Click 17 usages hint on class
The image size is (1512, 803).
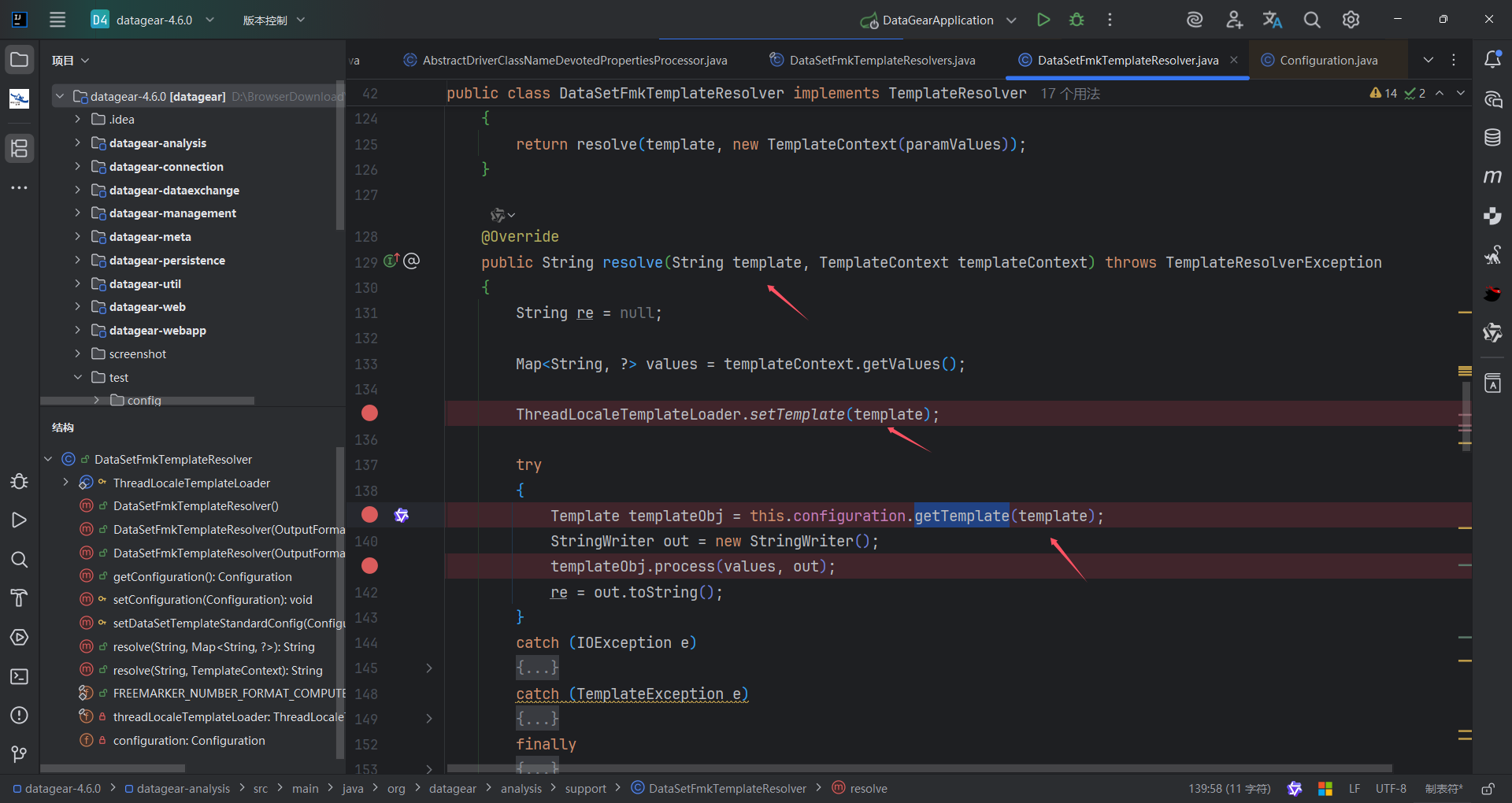tap(1070, 94)
